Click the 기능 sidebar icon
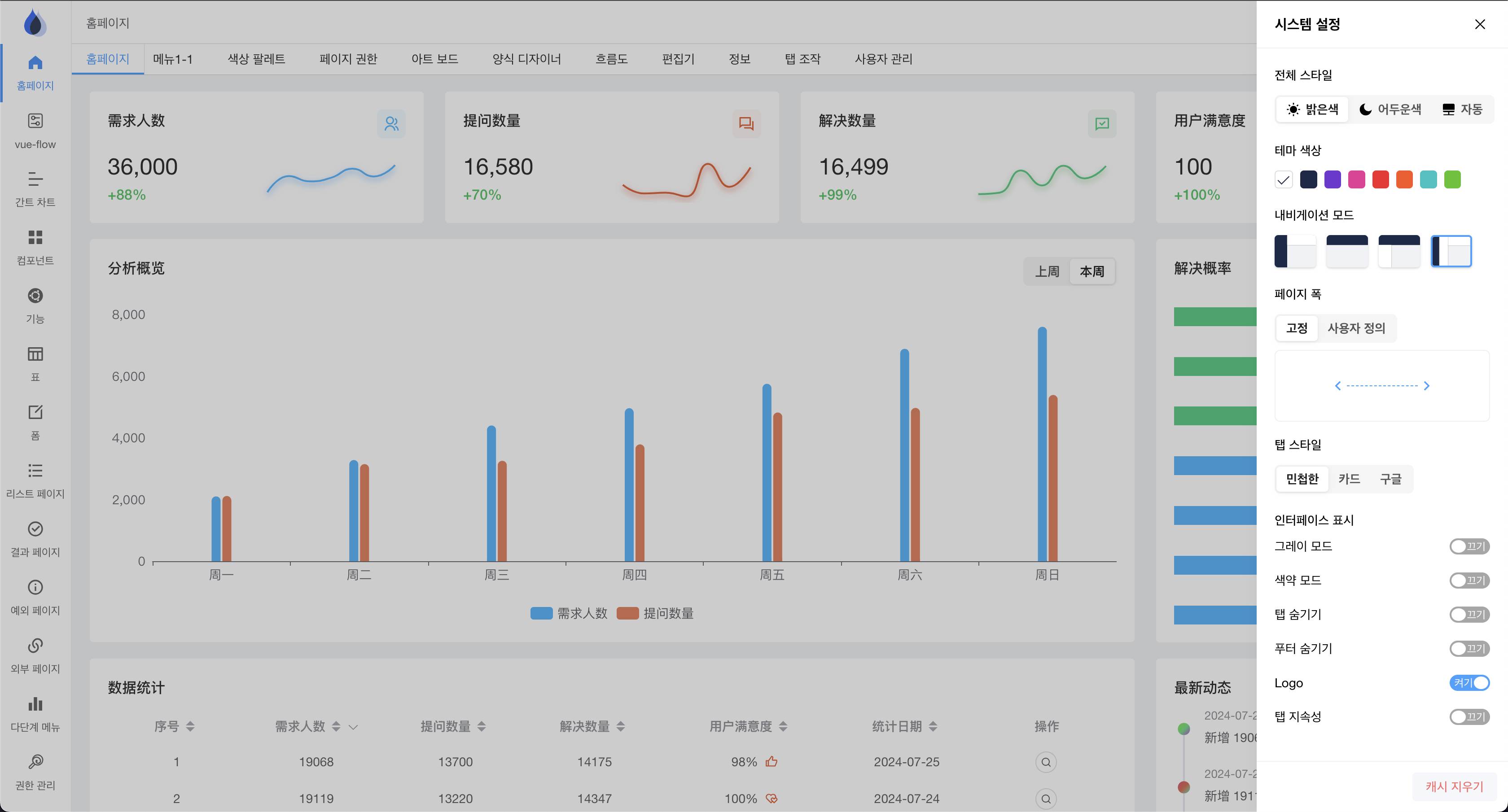 (35, 296)
